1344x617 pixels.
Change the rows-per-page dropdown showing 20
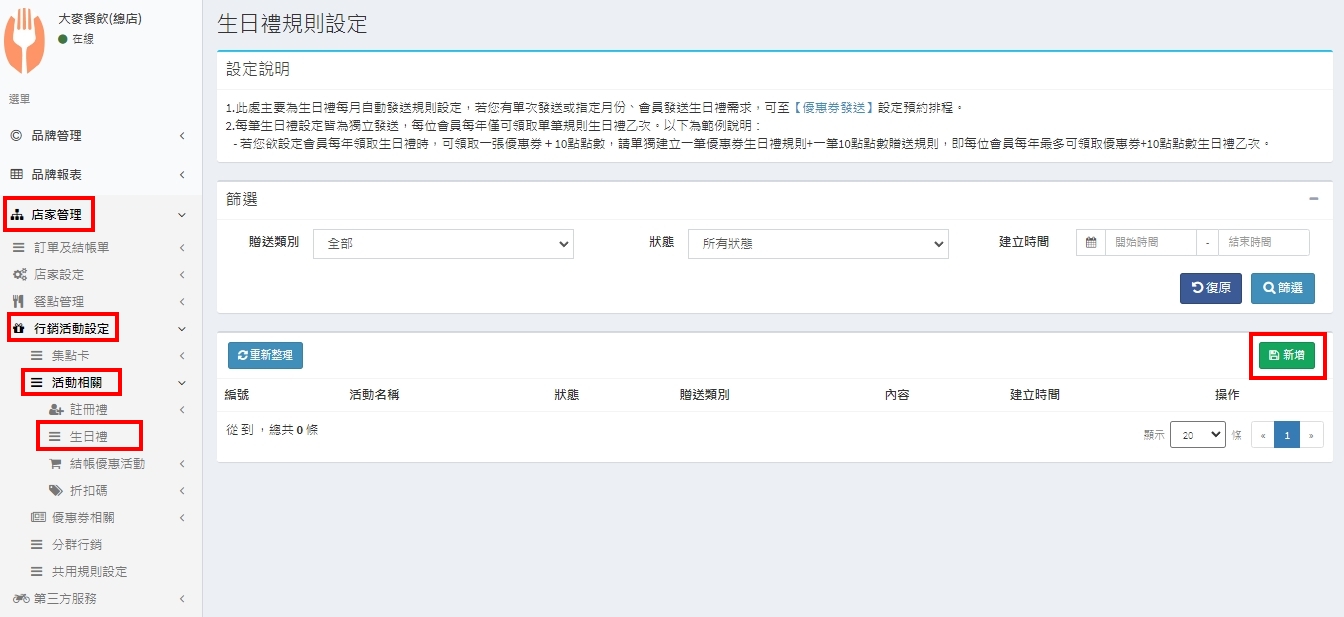(1197, 434)
